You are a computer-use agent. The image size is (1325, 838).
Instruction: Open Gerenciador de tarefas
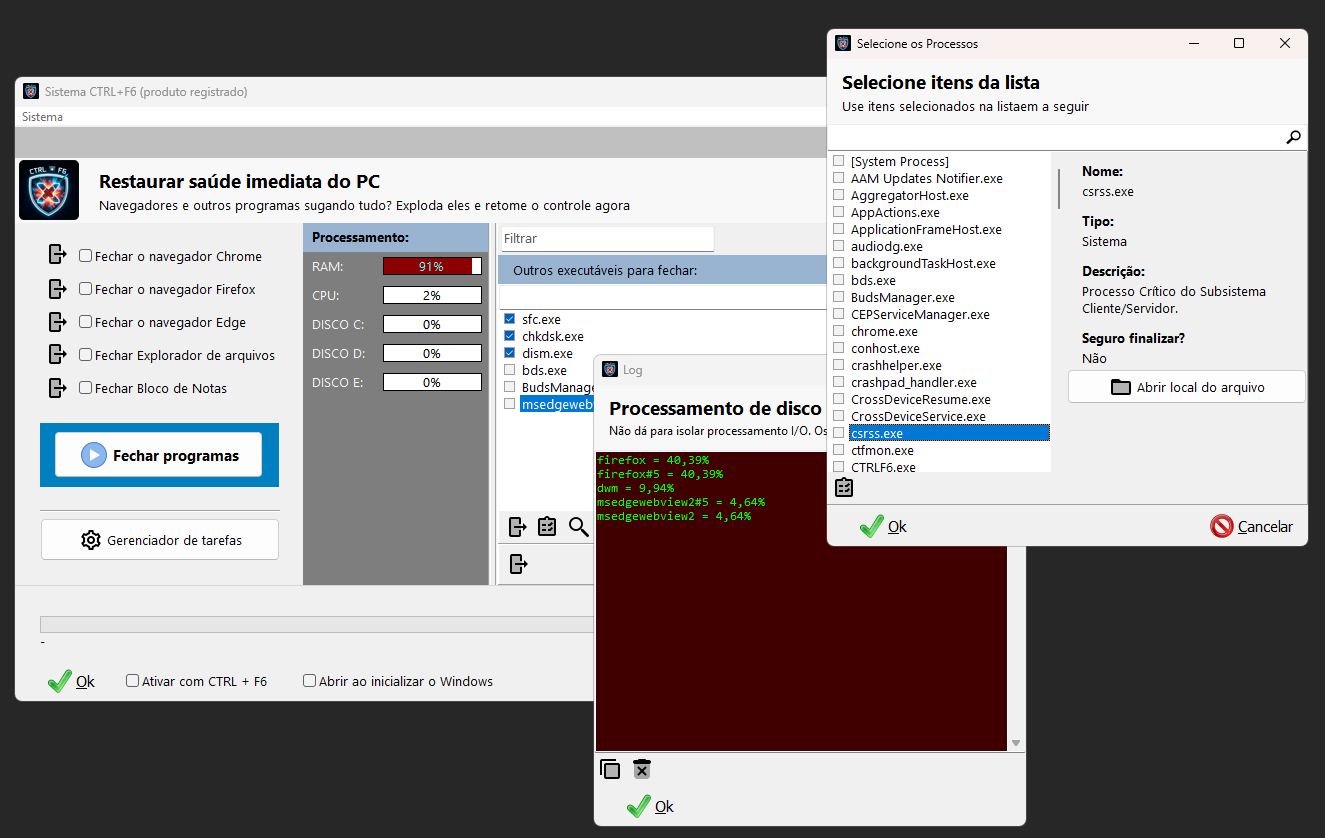coord(160,540)
